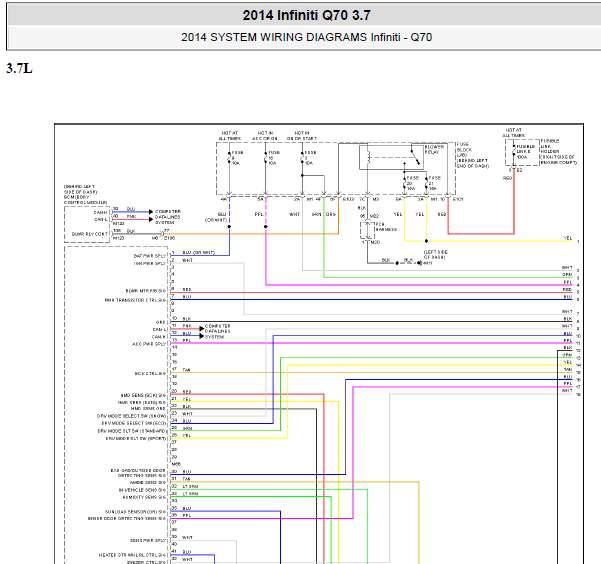Image resolution: width=601 pixels, height=564 pixels.
Task: Click the "2014 Infiniti Q70 3.7" title
Action: coord(306,15)
